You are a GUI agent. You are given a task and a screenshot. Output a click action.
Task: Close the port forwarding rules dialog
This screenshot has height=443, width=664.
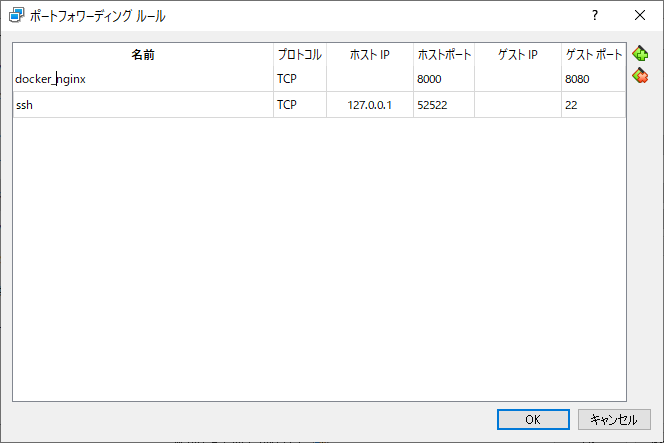[x=640, y=15]
